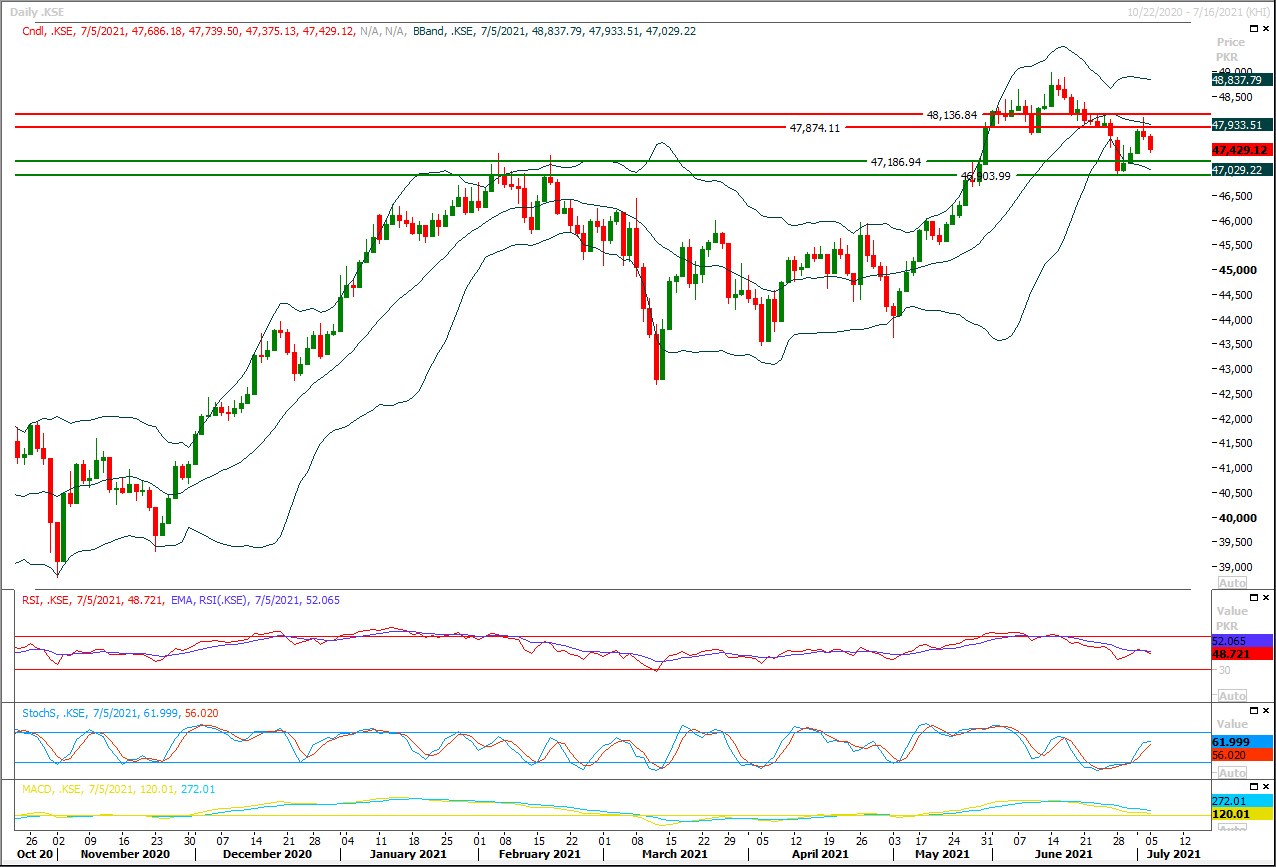Viewport: 1276px width, 867px height.
Task: Click 'May 2021' on the time axis
Action: pyautogui.click(x=941, y=854)
